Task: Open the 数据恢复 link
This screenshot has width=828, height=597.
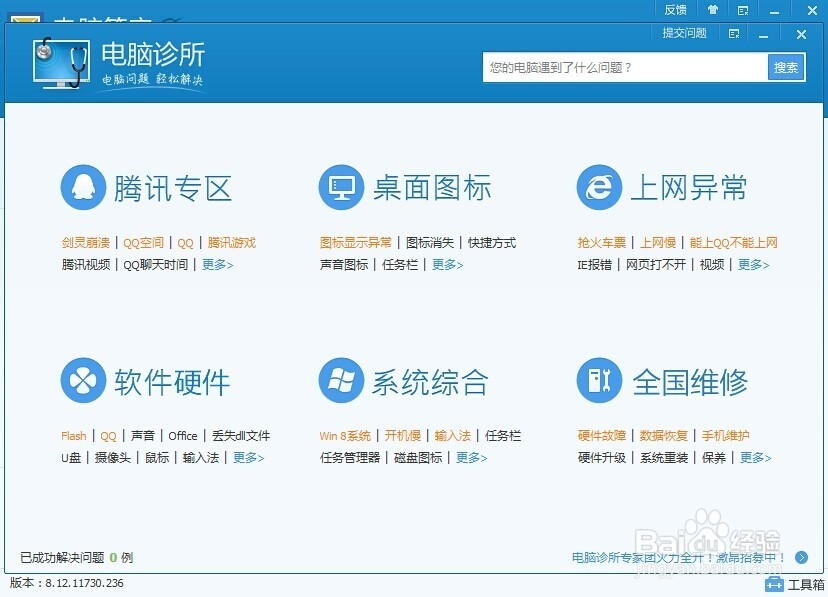Action: [664, 436]
